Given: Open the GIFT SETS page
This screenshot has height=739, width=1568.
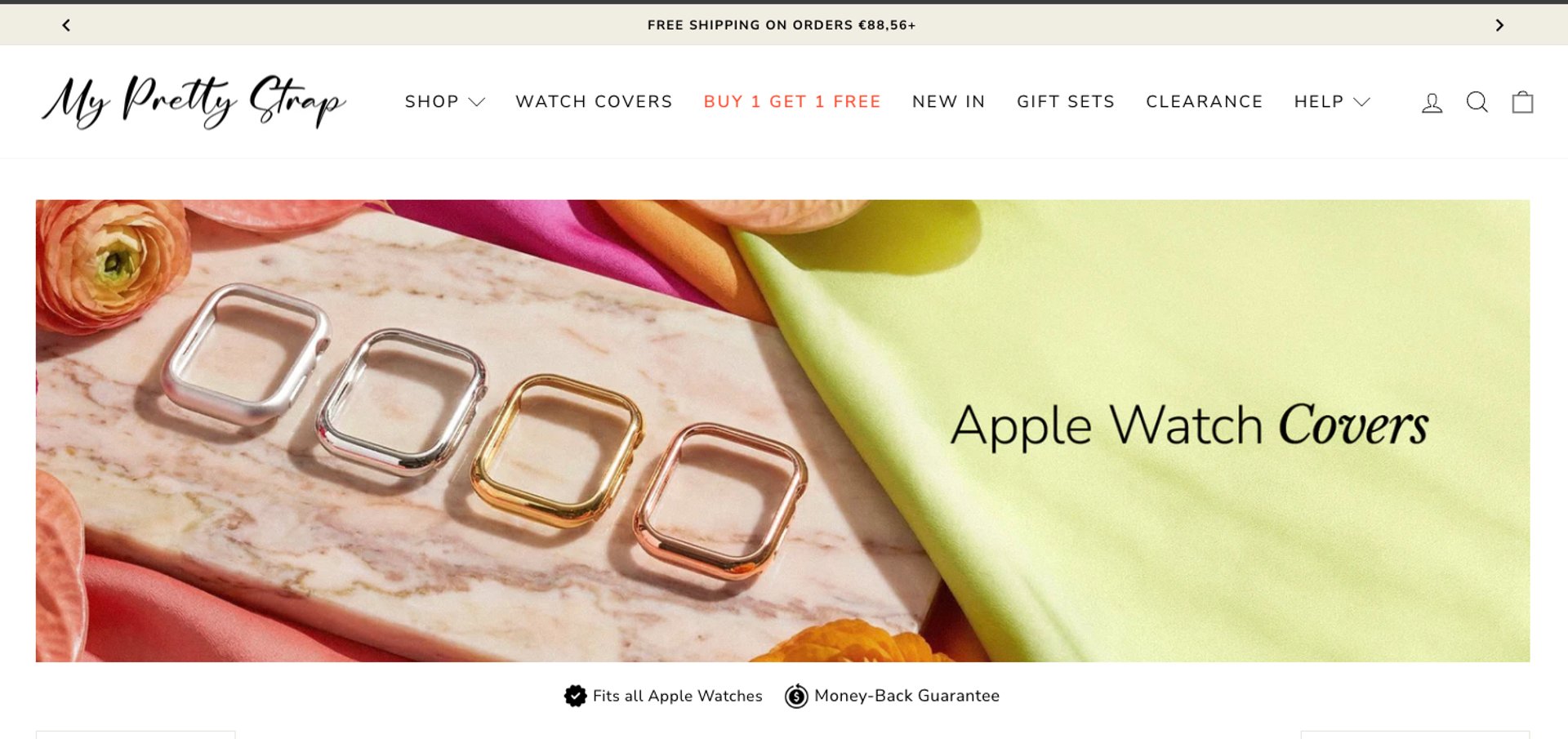Looking at the screenshot, I should [x=1065, y=102].
